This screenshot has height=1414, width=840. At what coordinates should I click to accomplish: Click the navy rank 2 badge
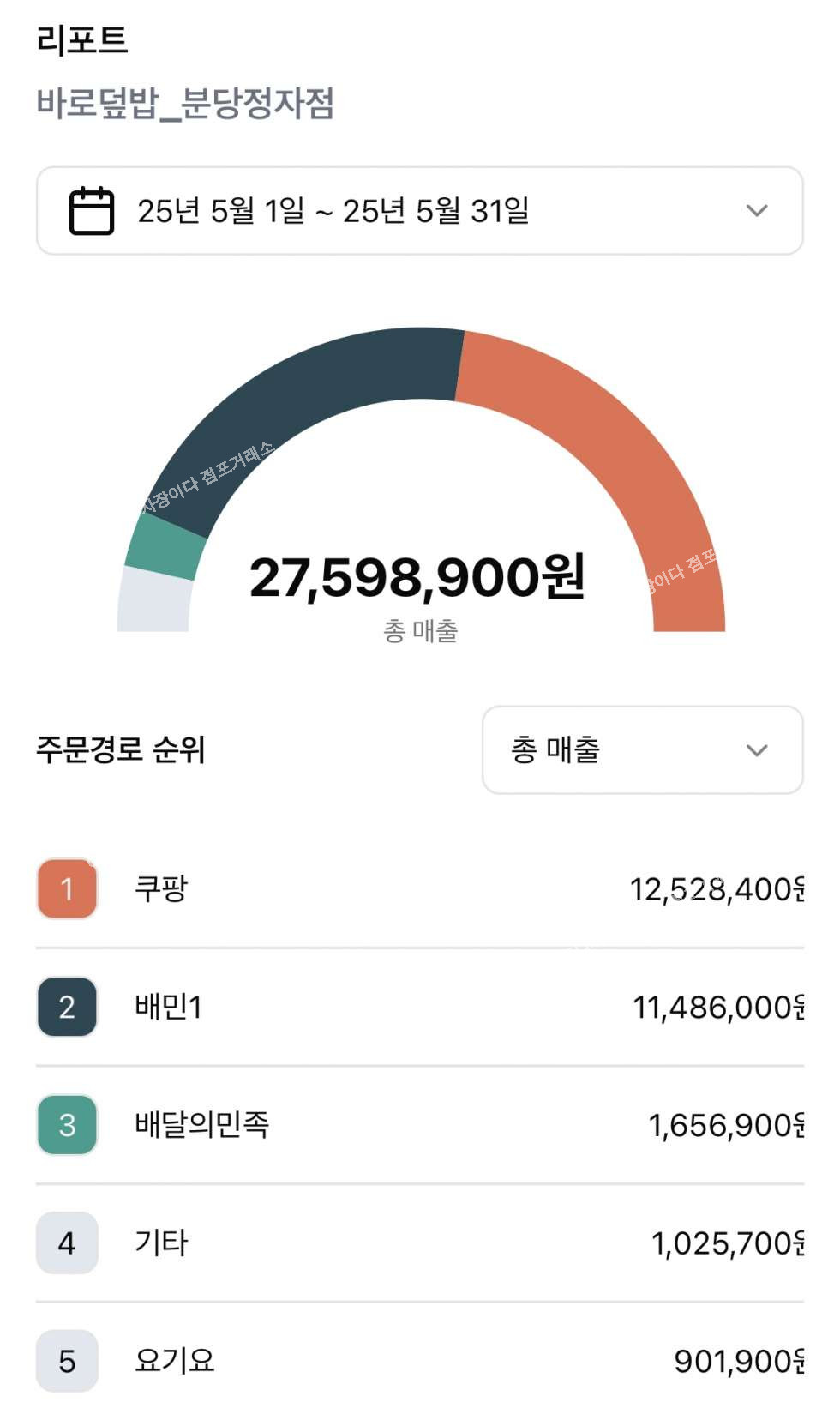67,1007
